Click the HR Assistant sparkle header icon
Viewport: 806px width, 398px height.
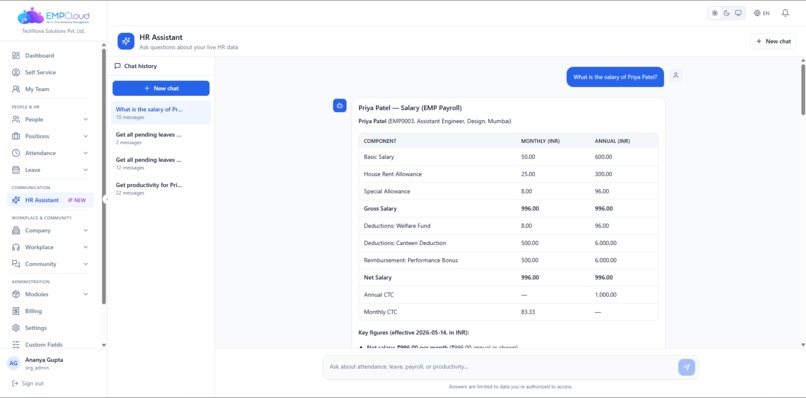(126, 41)
